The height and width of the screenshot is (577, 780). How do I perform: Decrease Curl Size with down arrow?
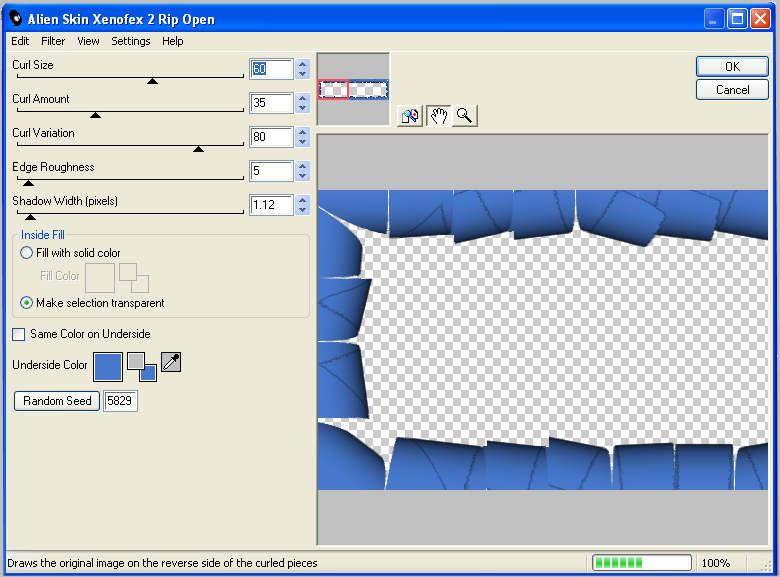click(x=302, y=74)
